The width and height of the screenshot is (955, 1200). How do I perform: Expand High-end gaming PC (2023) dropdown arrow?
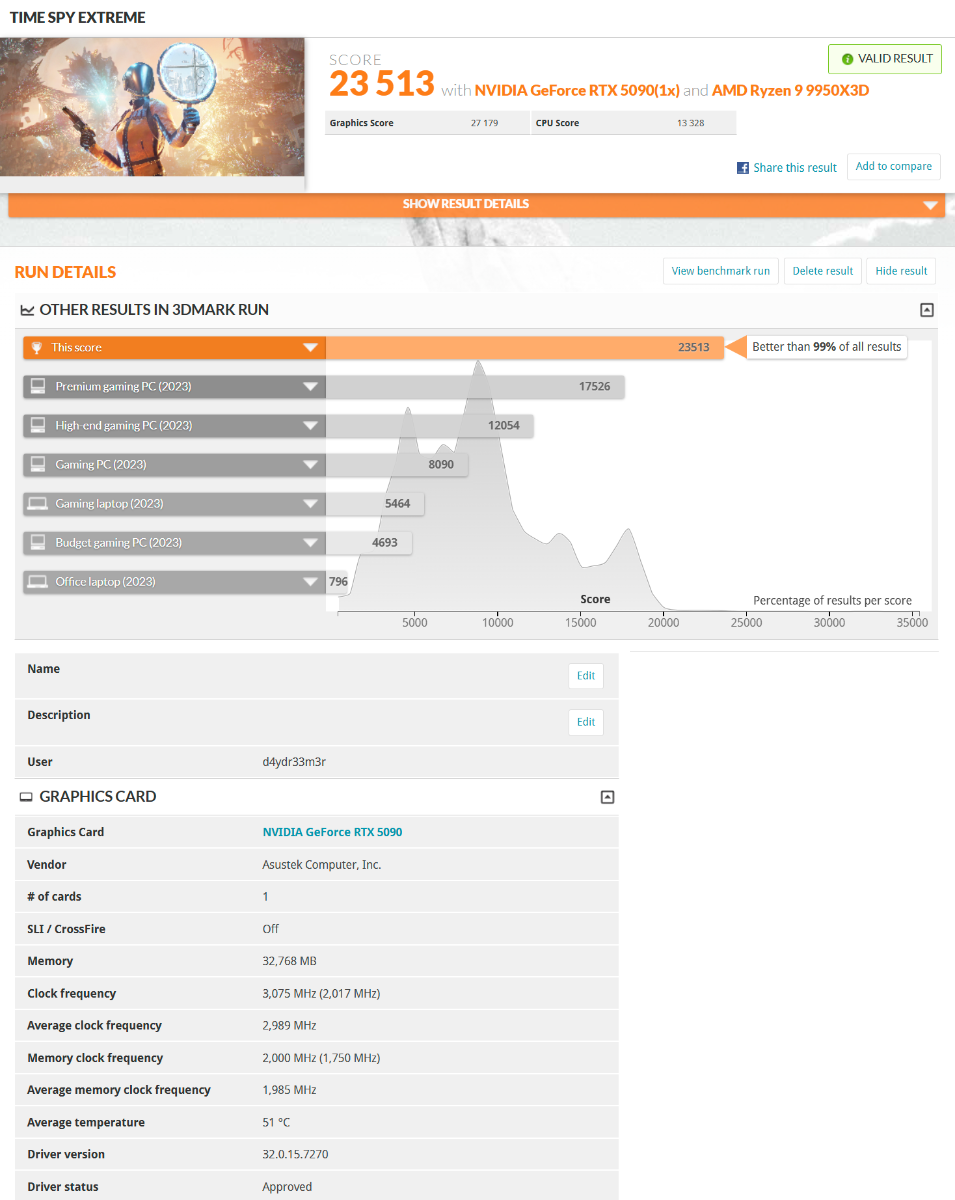coord(310,426)
